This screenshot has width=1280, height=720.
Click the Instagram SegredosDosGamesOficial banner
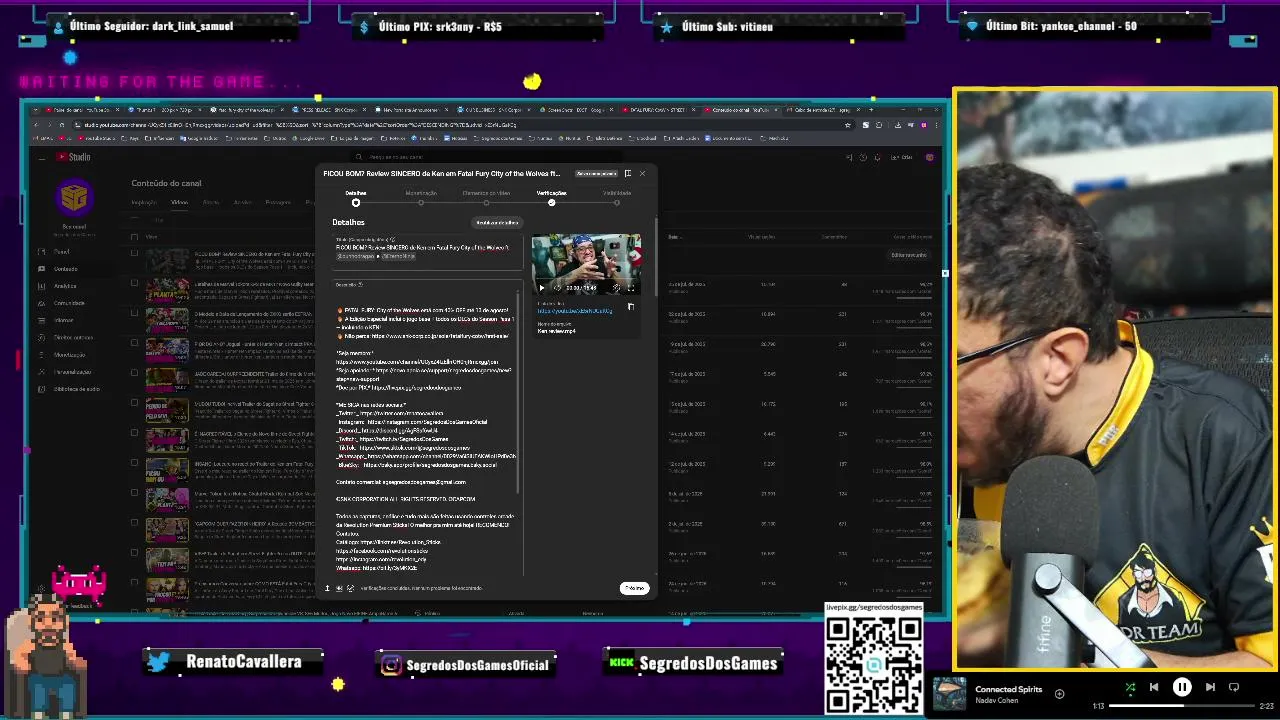466,664
